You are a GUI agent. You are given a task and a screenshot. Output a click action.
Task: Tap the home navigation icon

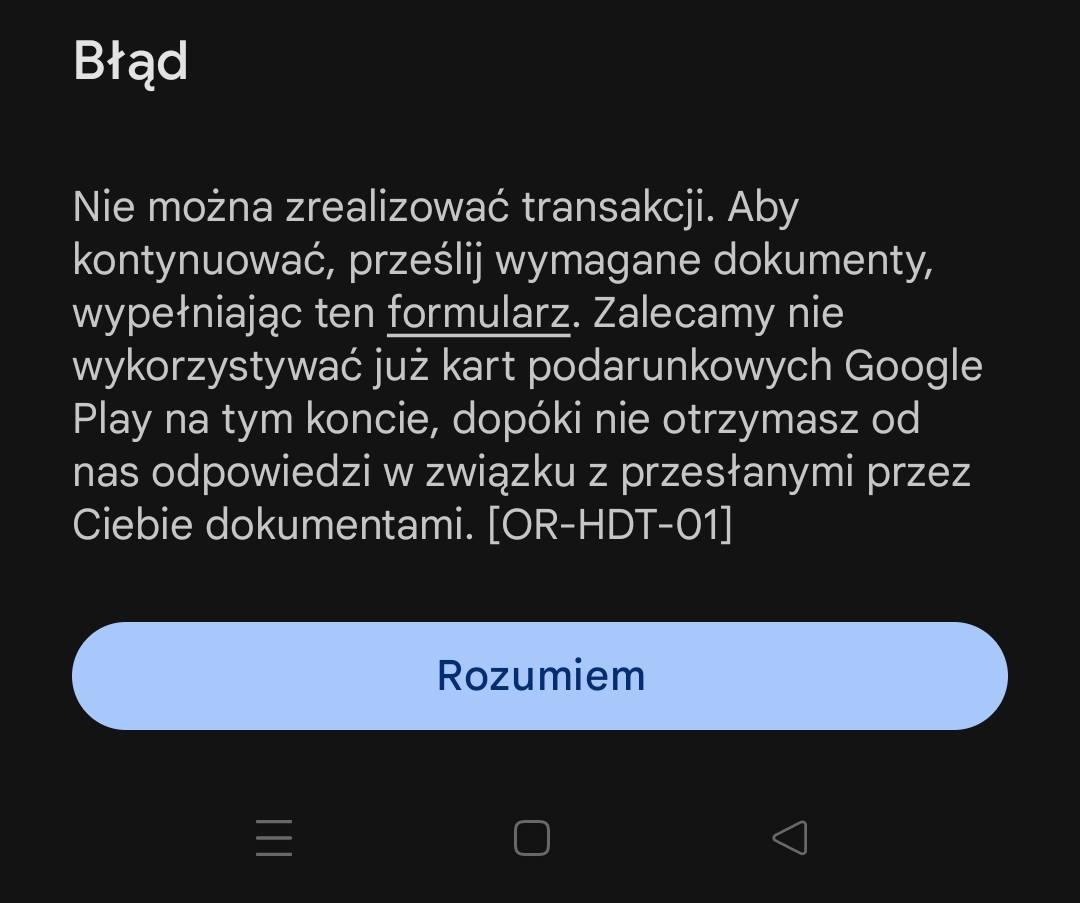(x=531, y=838)
